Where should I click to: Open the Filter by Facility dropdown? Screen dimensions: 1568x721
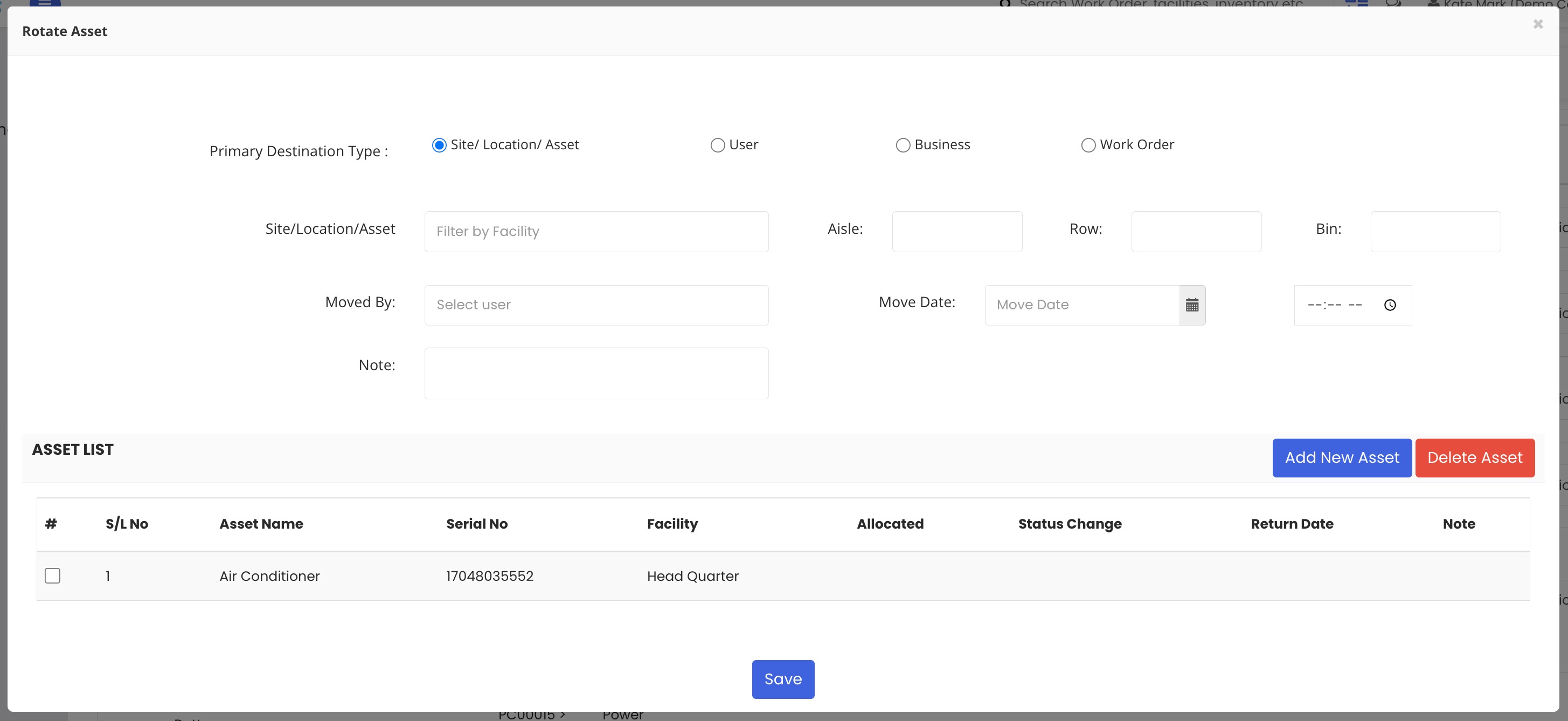(x=596, y=231)
